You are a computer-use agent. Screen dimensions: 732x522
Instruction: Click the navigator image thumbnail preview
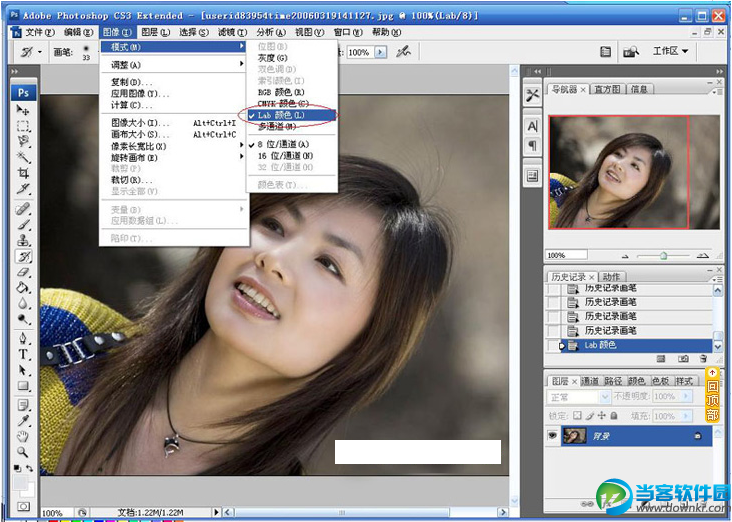pos(619,172)
